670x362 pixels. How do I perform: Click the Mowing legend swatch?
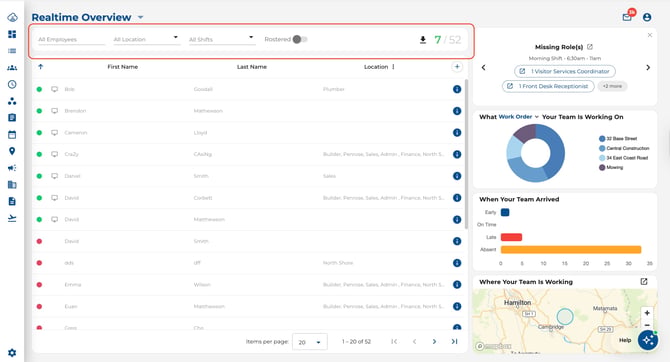(x=602, y=168)
